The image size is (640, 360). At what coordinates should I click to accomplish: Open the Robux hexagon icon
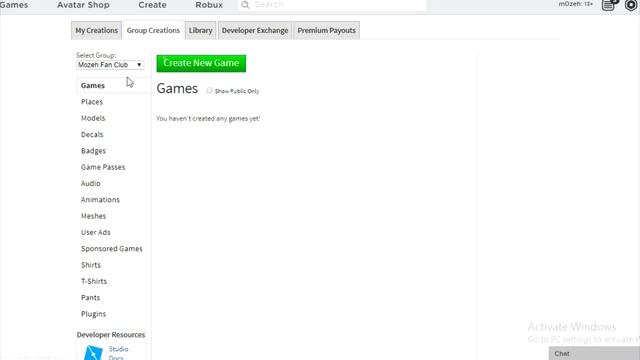[x=631, y=5]
